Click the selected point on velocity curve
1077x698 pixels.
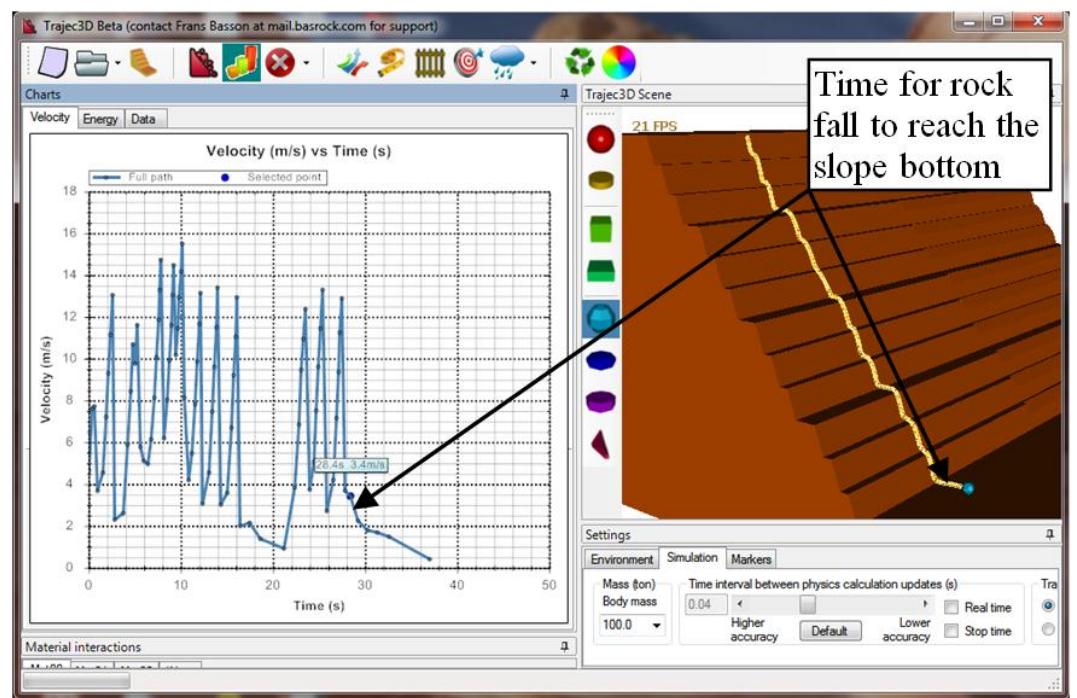click(350, 495)
